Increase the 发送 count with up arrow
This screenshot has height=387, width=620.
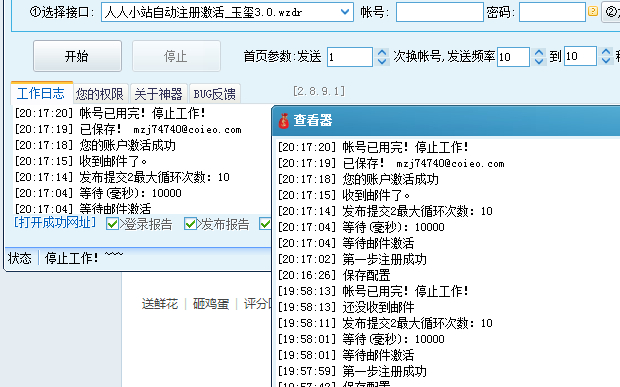382,52
